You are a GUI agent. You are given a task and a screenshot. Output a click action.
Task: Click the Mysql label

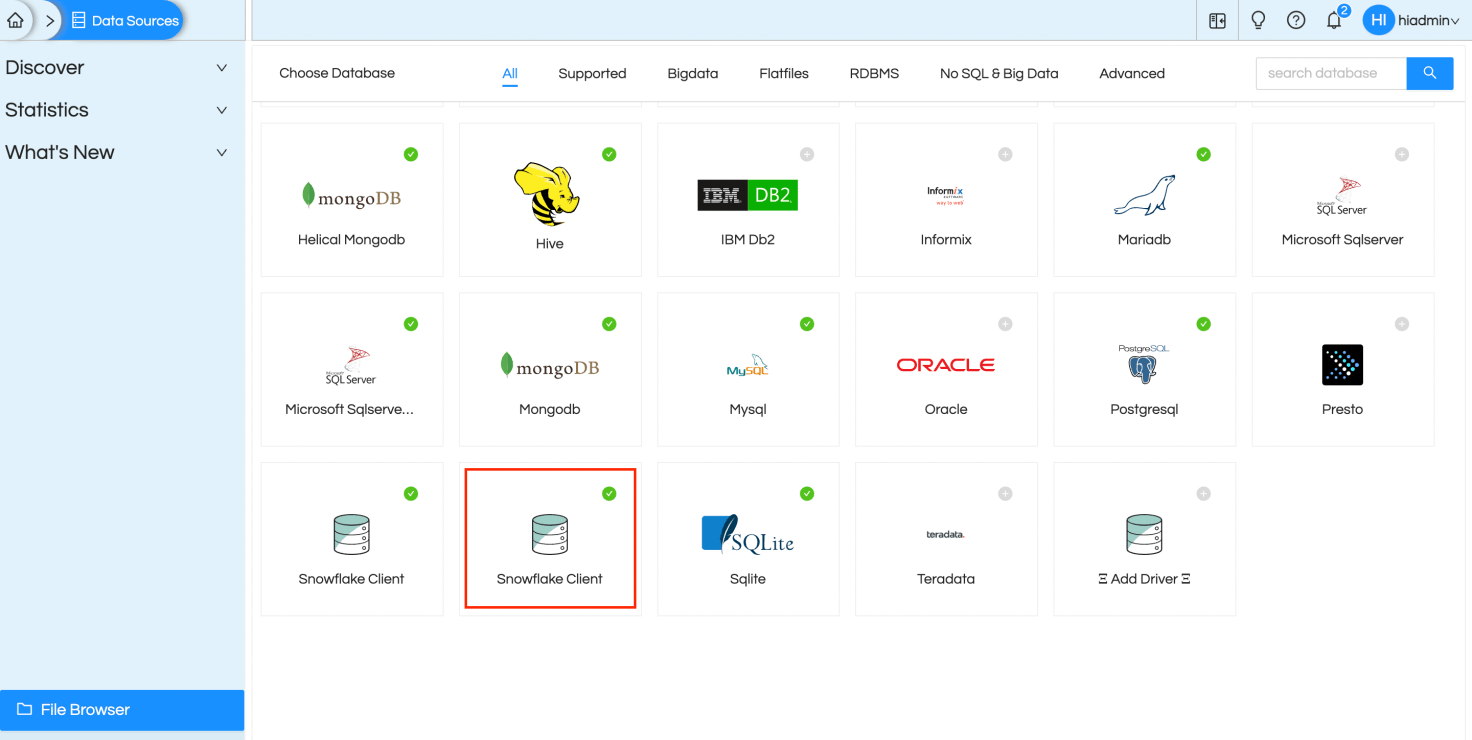pos(748,409)
